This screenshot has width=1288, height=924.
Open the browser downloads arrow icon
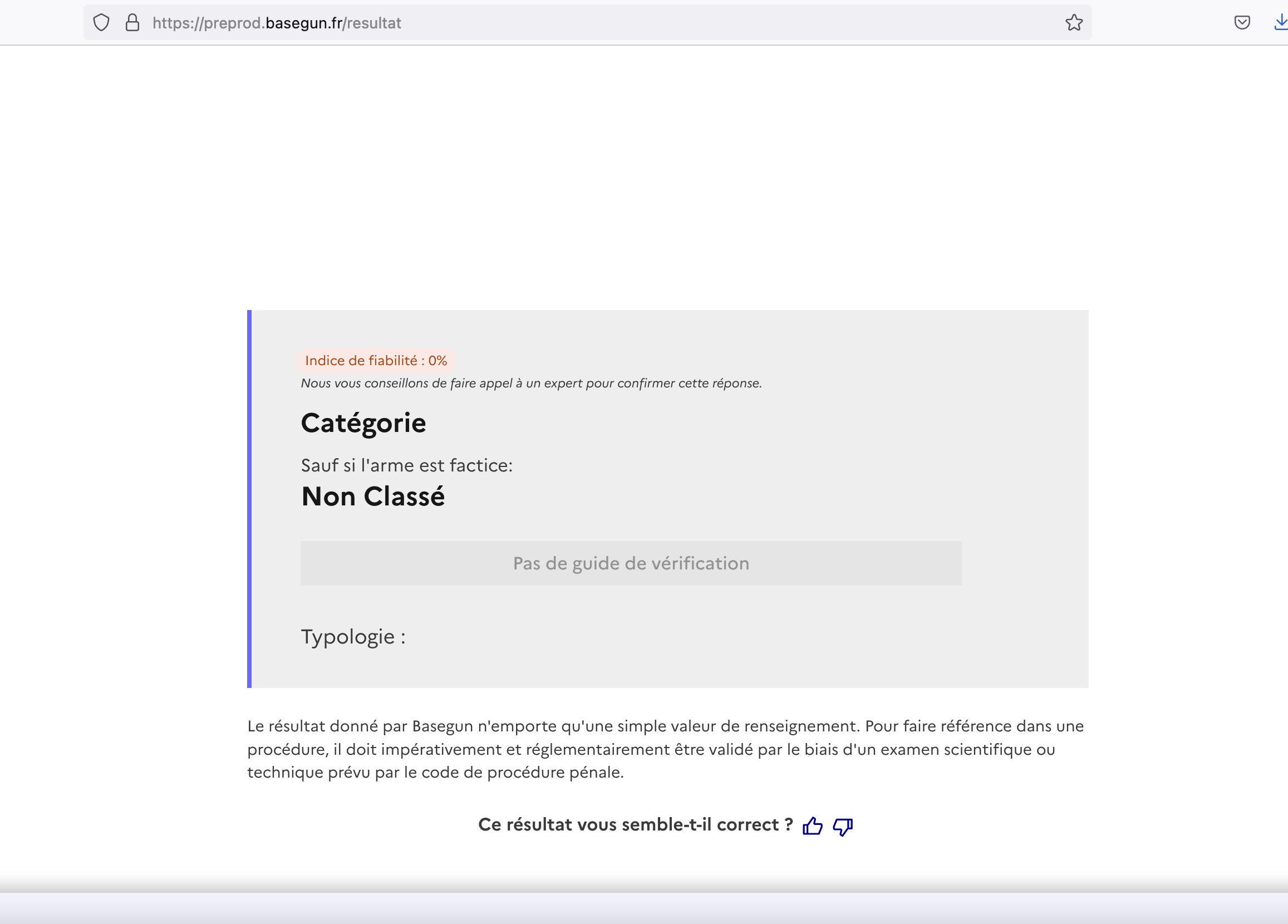coord(1281,23)
